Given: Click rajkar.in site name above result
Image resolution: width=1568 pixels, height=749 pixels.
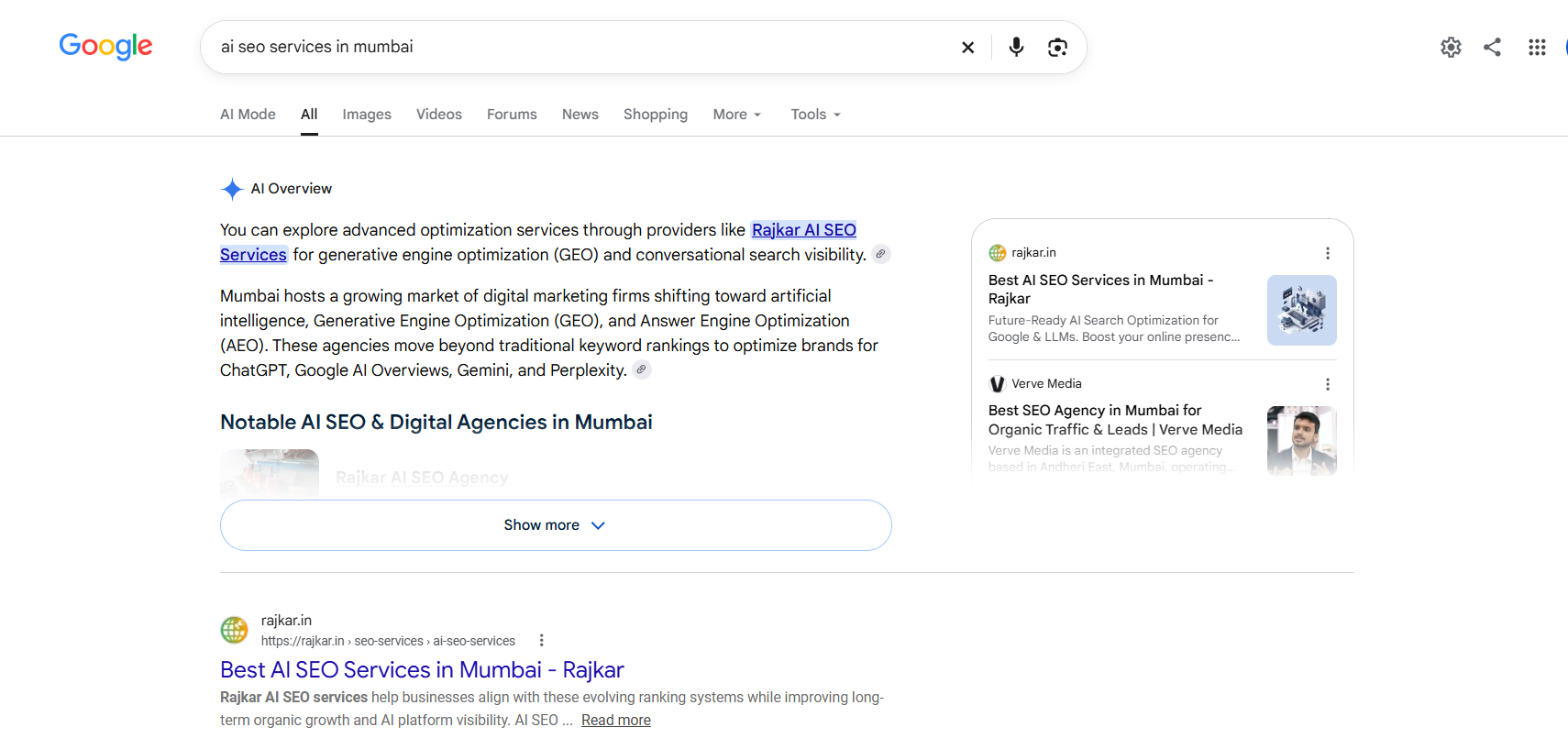Looking at the screenshot, I should [286, 621].
